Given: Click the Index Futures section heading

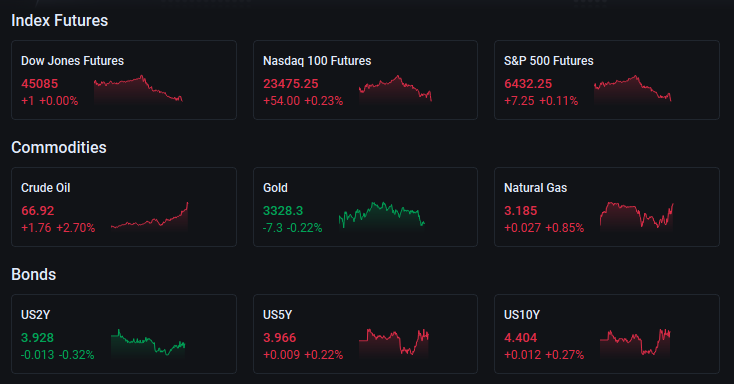Looking at the screenshot, I should point(59,21).
